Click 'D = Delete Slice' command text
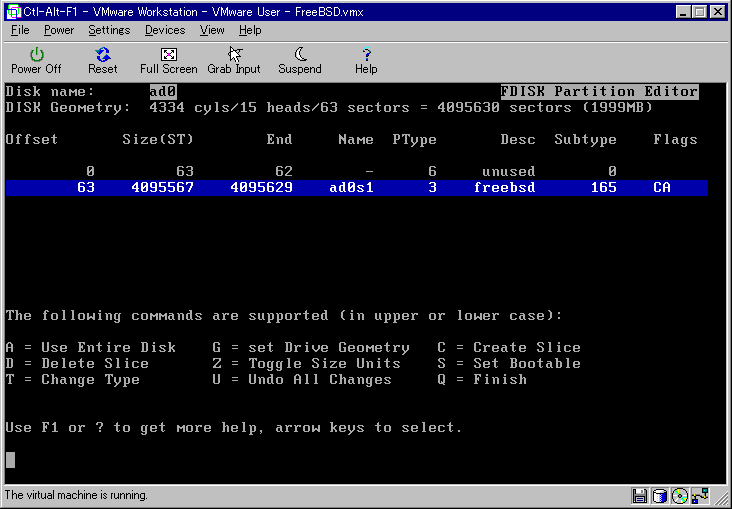The height and width of the screenshot is (509, 732). 77,363
